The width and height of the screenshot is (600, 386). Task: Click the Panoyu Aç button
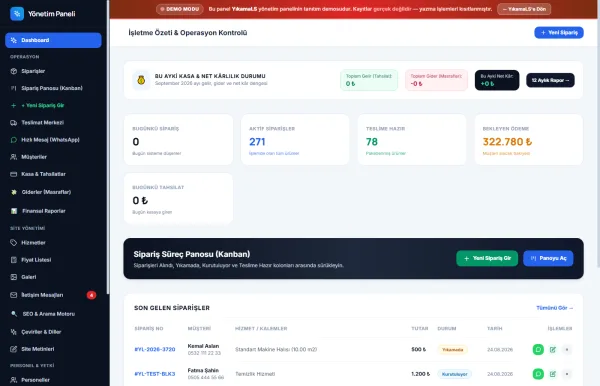(548, 258)
